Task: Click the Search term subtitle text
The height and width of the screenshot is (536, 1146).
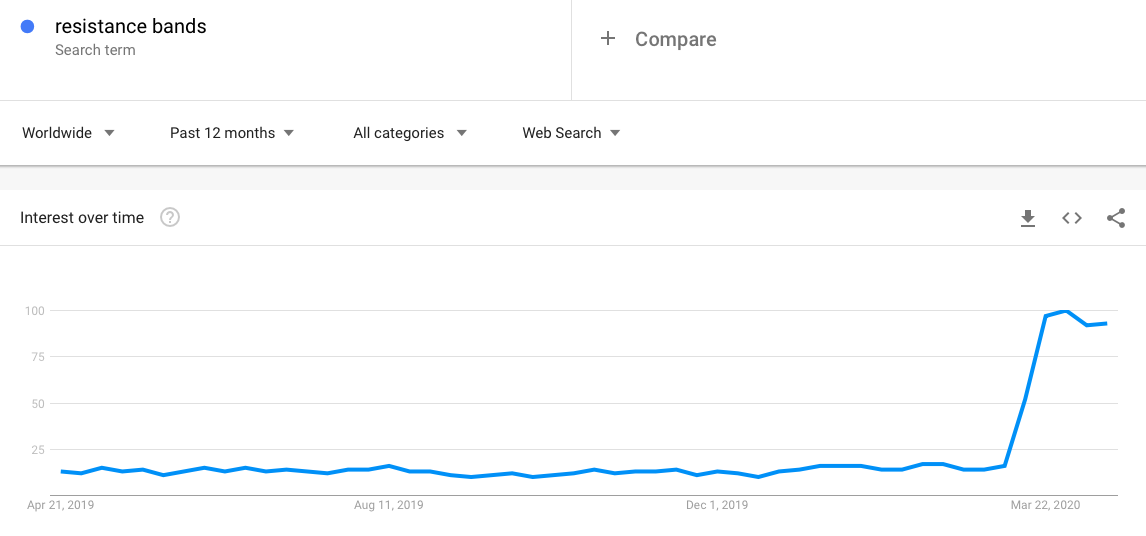Action: point(95,50)
